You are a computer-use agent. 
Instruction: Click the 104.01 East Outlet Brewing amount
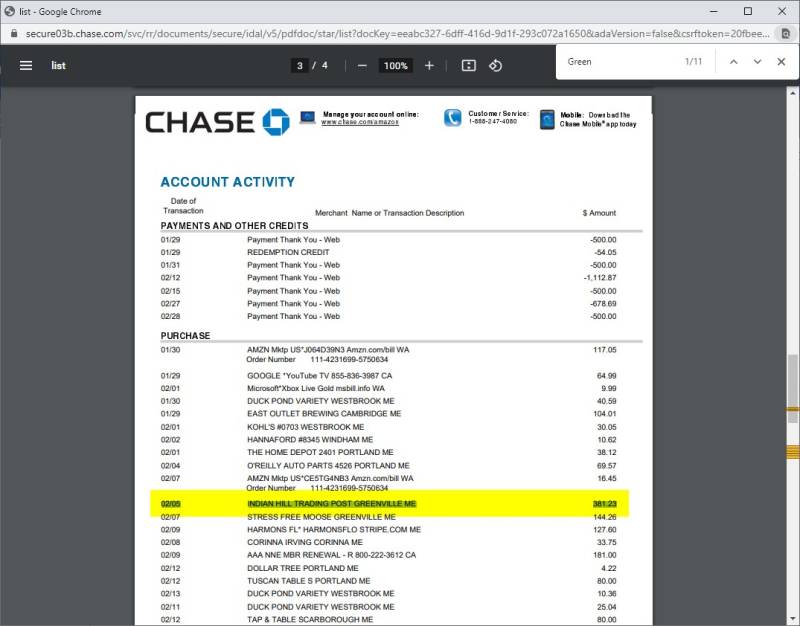click(605, 413)
